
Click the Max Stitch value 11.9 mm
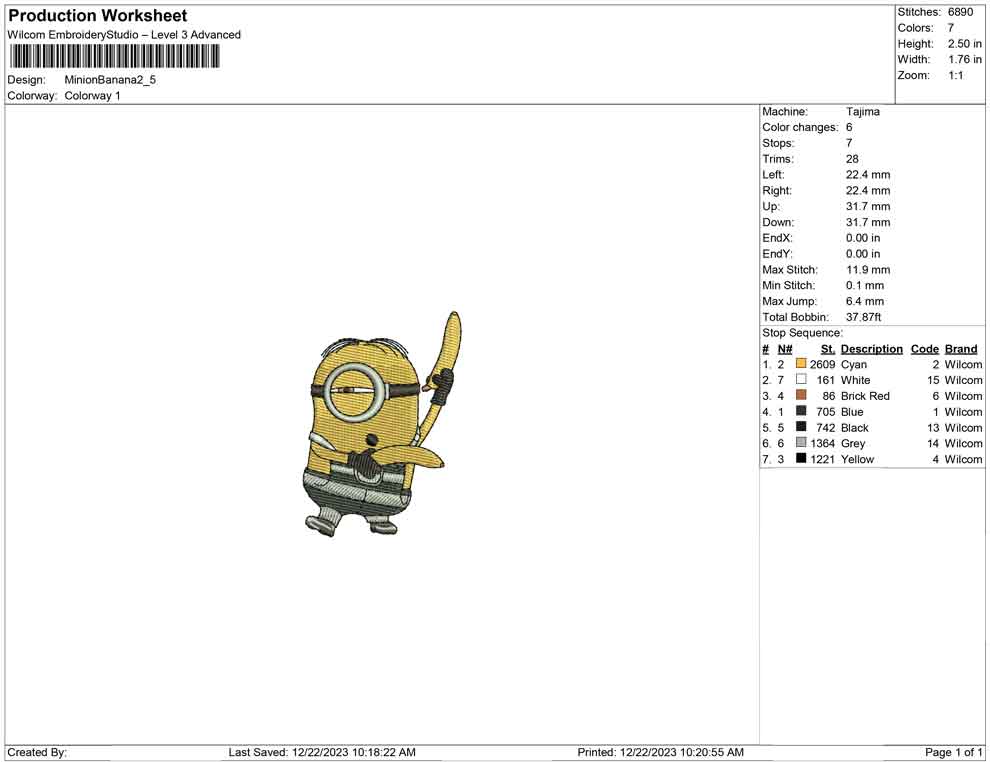(868, 270)
